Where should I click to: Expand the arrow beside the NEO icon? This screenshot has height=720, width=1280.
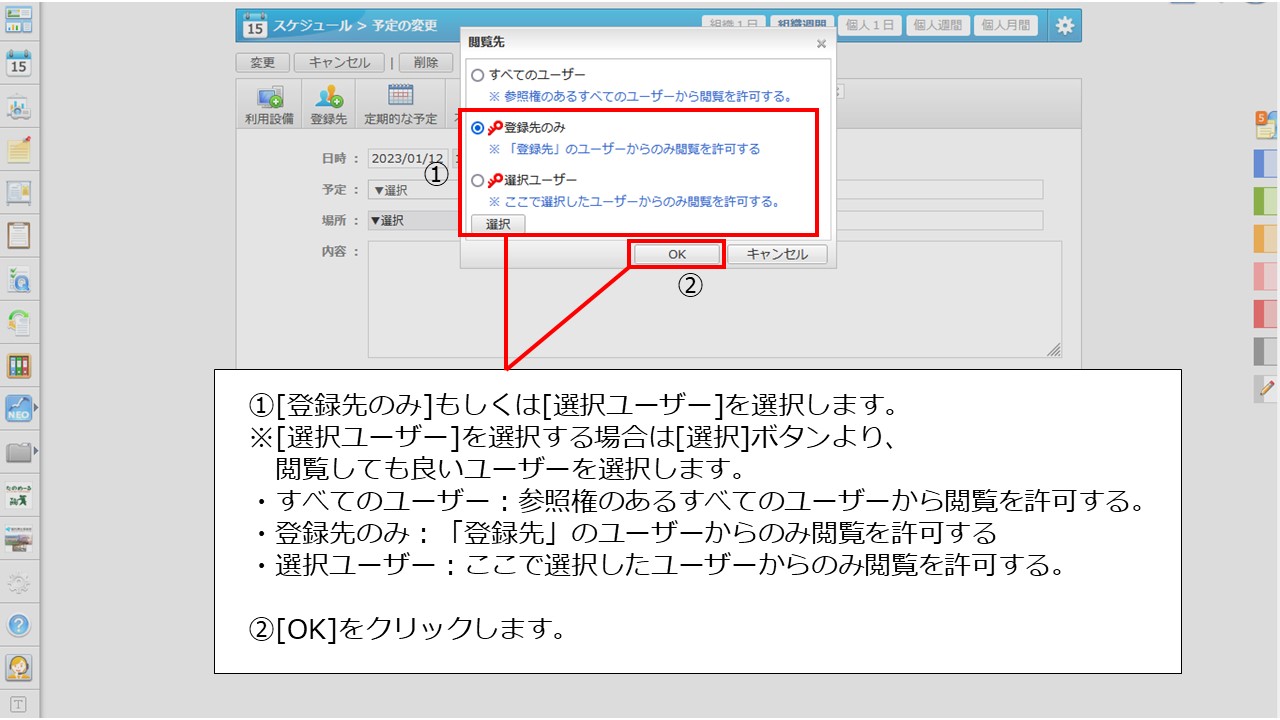pos(37,409)
